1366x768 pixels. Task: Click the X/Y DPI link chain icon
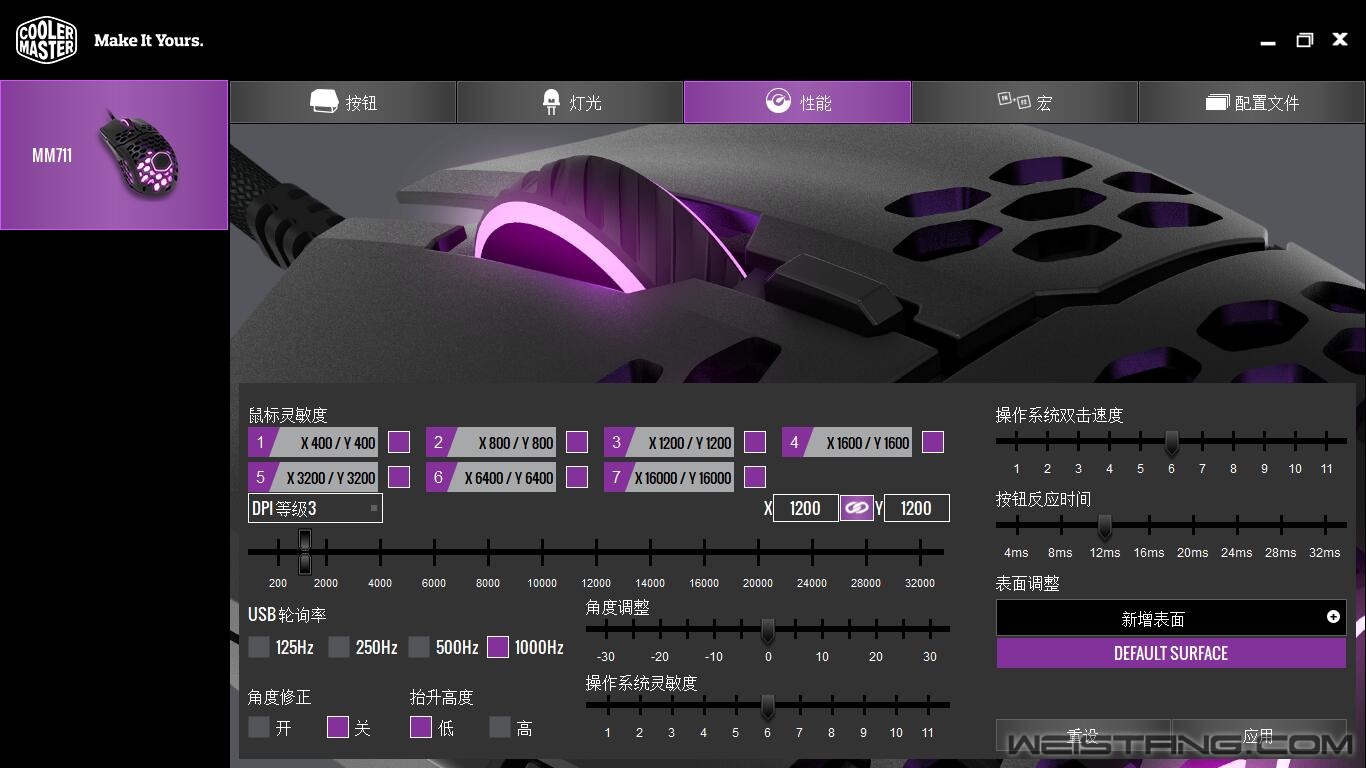point(856,508)
